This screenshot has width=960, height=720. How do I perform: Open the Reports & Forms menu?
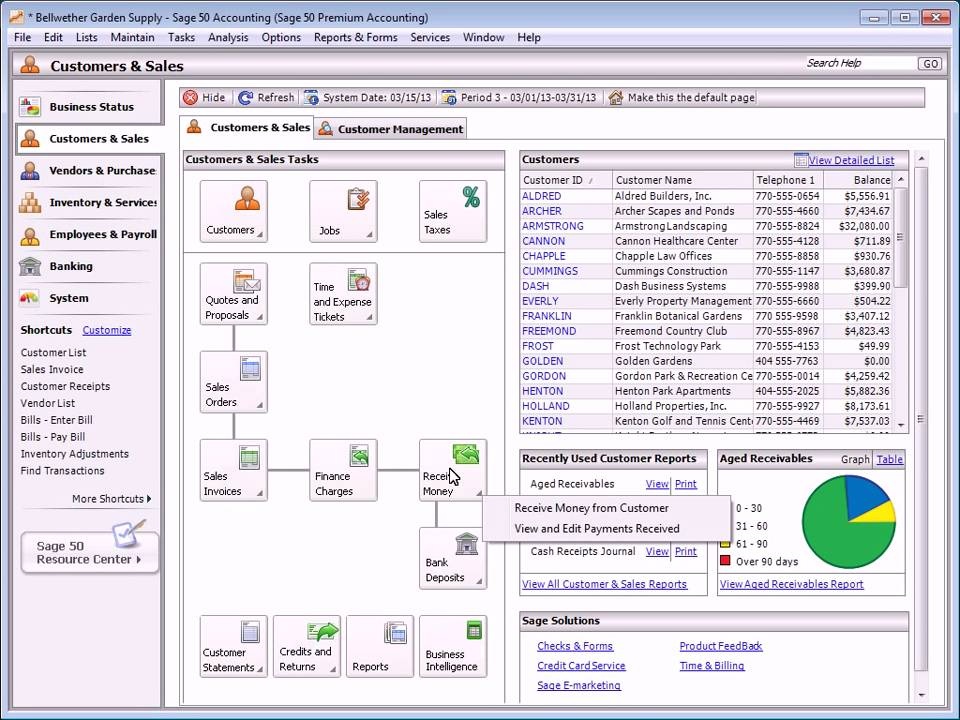click(356, 37)
